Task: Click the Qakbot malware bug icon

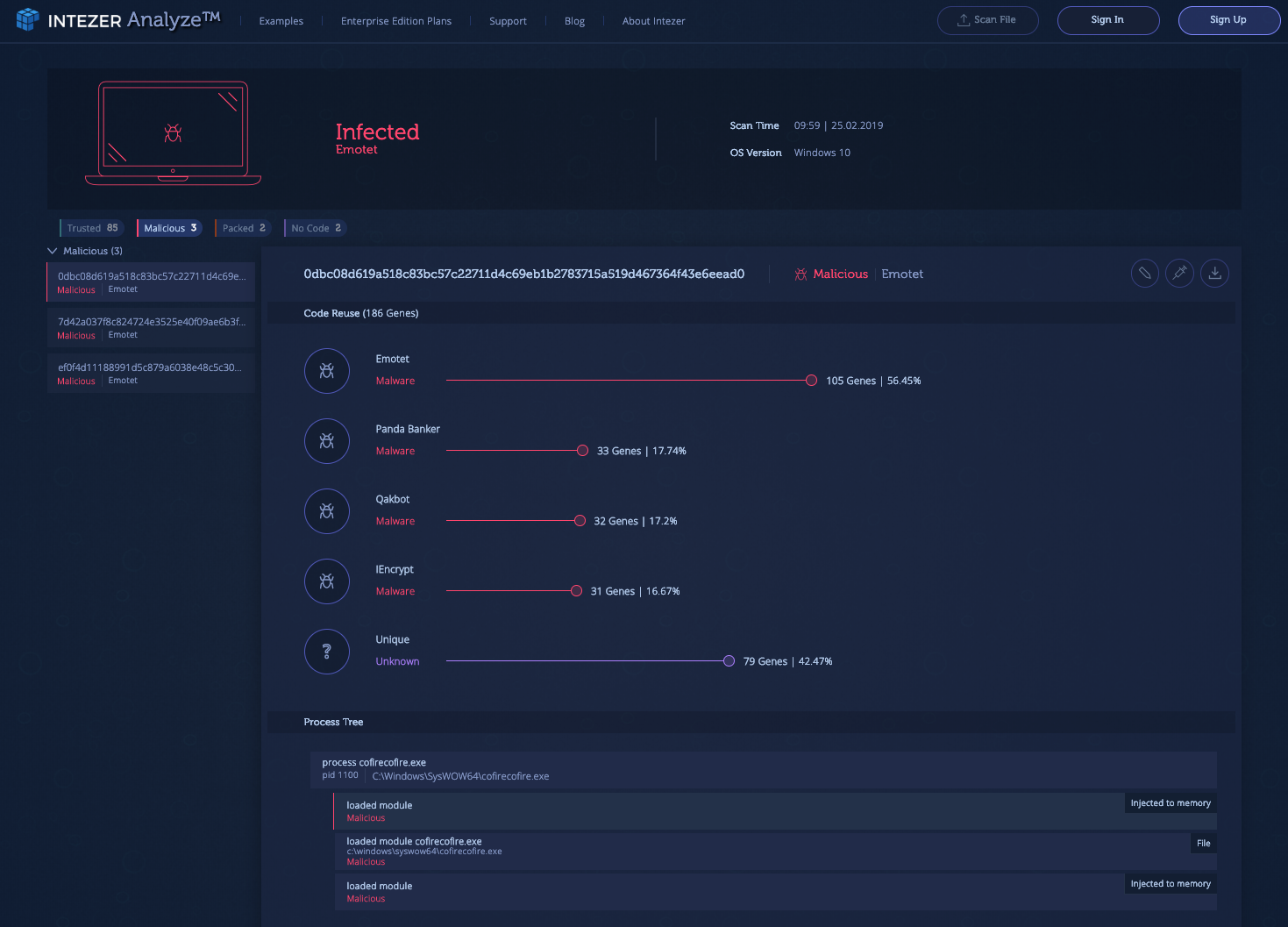Action: [327, 511]
